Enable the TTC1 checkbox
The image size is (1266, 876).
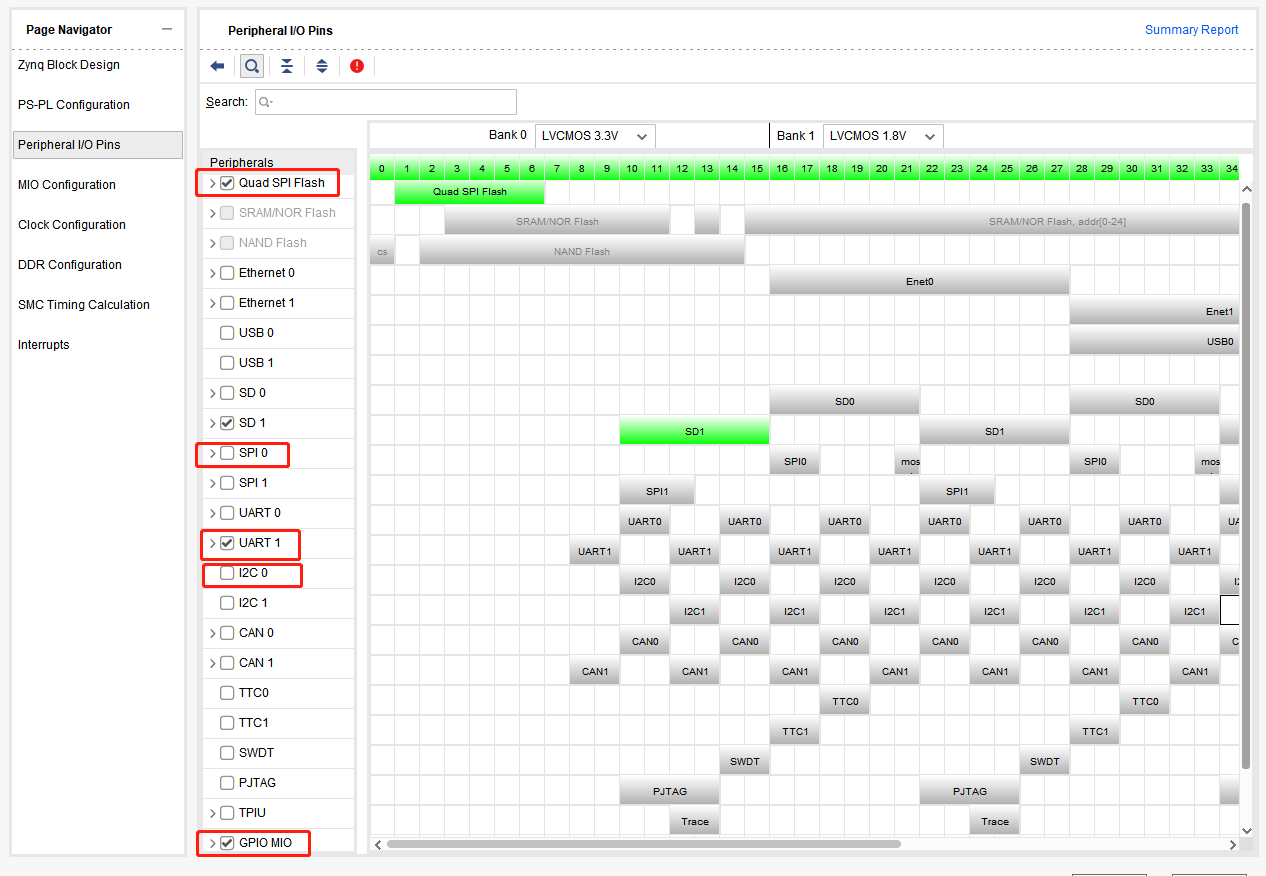click(227, 723)
